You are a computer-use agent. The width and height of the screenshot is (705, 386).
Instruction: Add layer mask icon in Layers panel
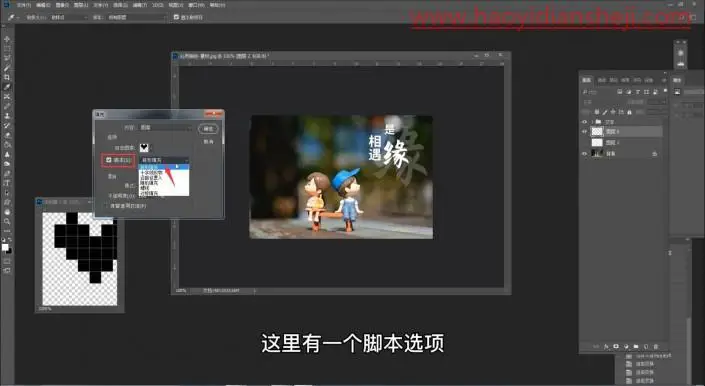point(616,346)
